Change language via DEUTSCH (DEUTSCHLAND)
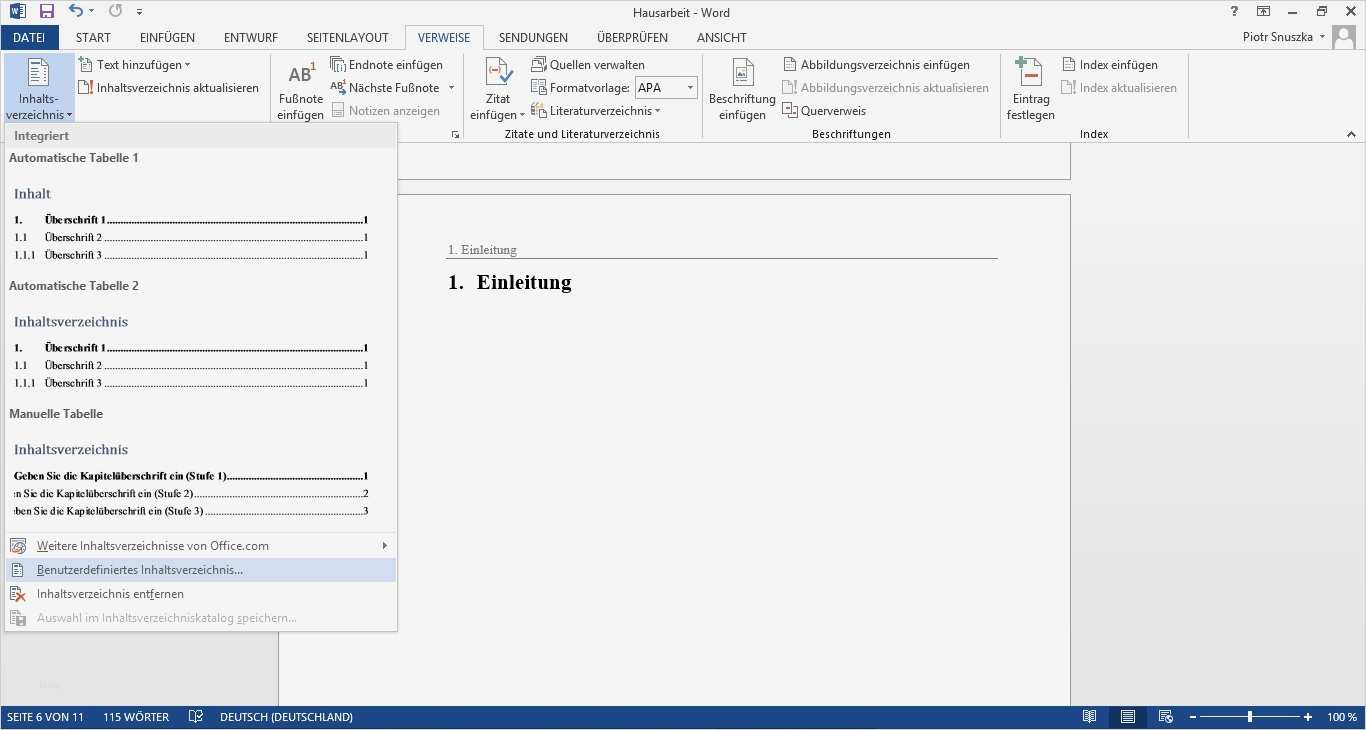 286,717
